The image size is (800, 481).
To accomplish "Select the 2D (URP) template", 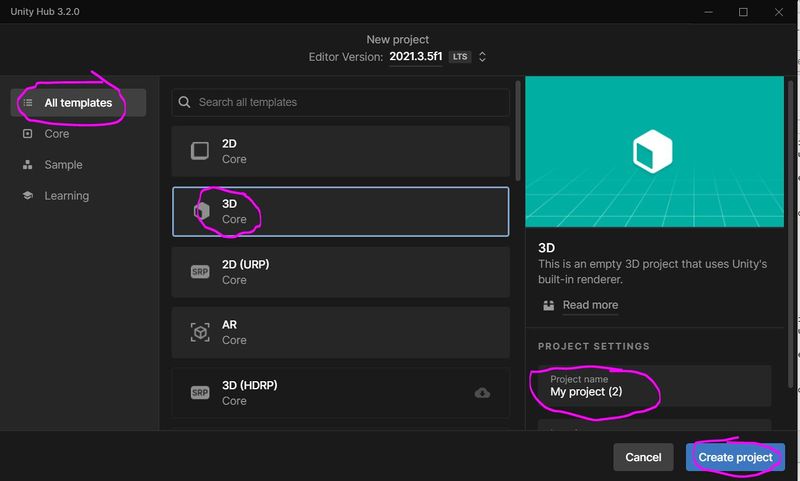I will (340, 272).
